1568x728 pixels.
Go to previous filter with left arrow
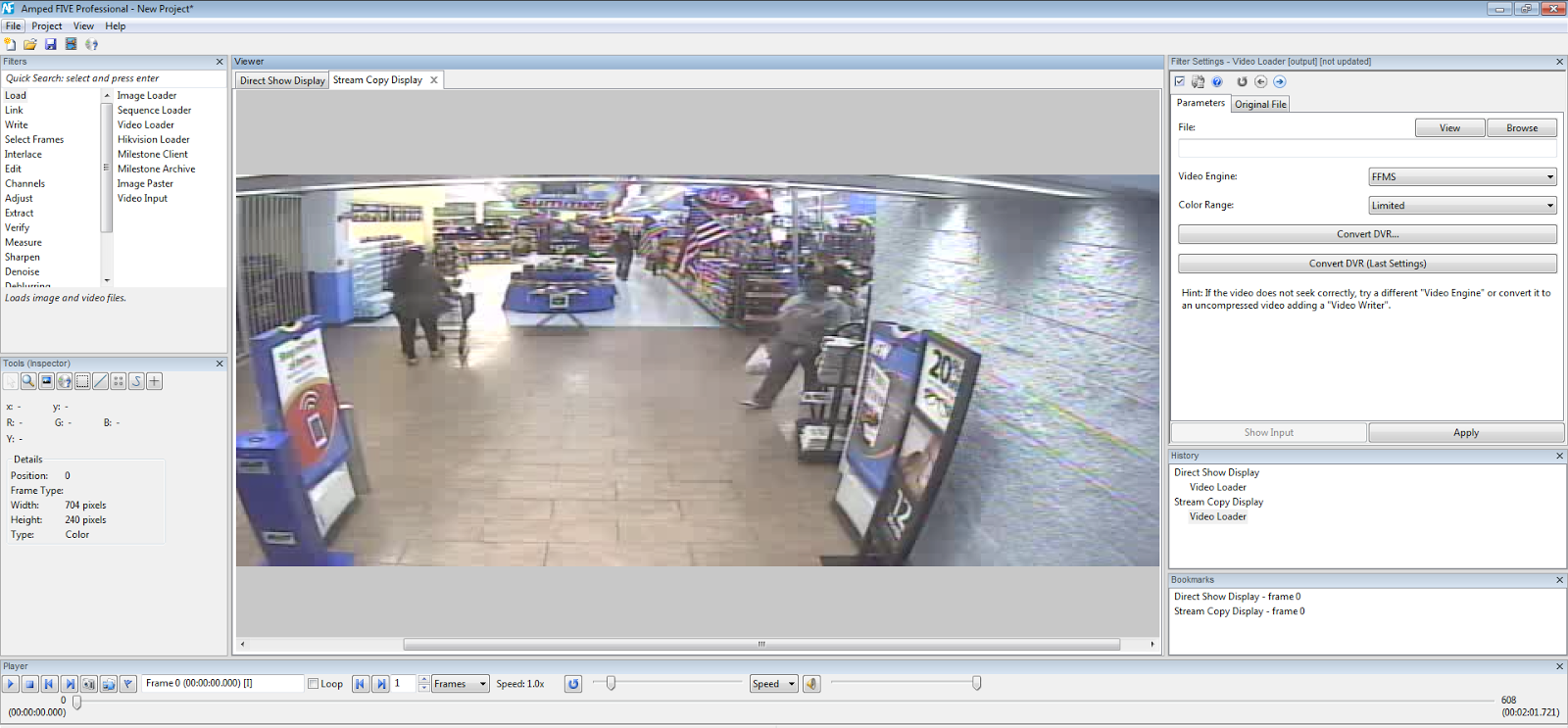(1260, 82)
